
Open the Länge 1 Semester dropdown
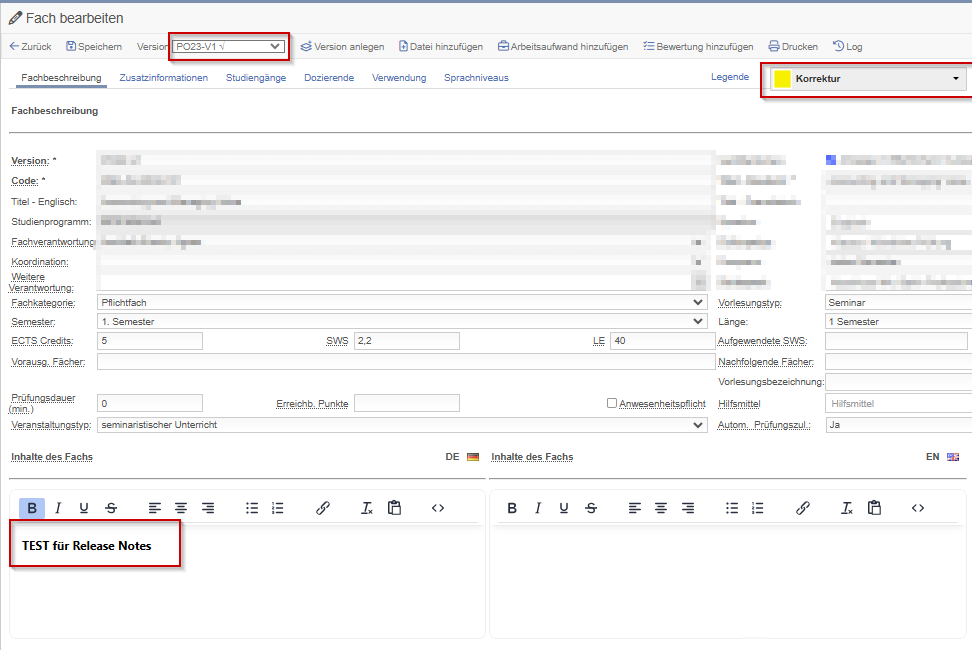(x=899, y=322)
